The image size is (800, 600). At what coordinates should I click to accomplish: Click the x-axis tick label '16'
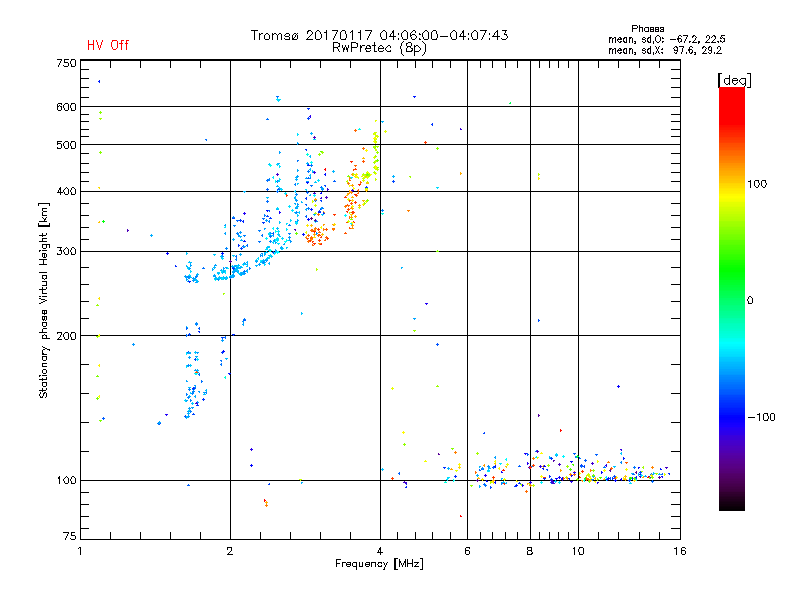pos(680,551)
